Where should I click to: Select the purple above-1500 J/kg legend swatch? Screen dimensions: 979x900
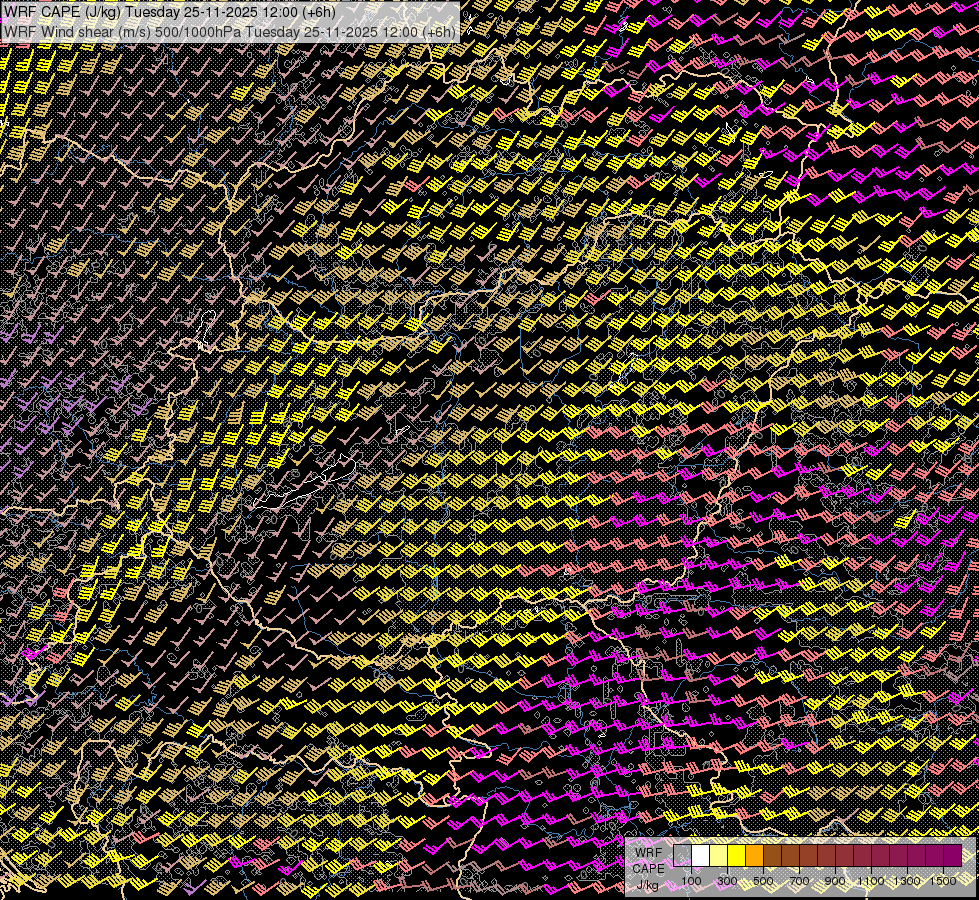(x=953, y=855)
